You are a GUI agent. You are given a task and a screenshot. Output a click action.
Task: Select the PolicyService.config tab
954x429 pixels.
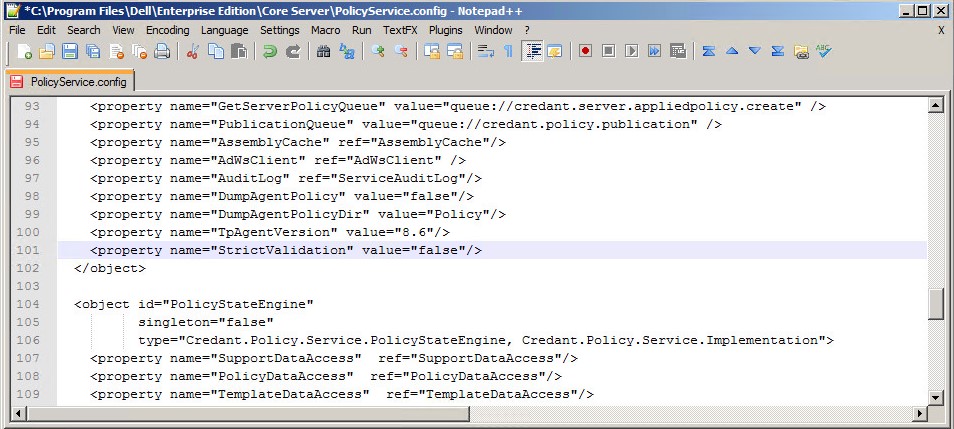(69, 82)
